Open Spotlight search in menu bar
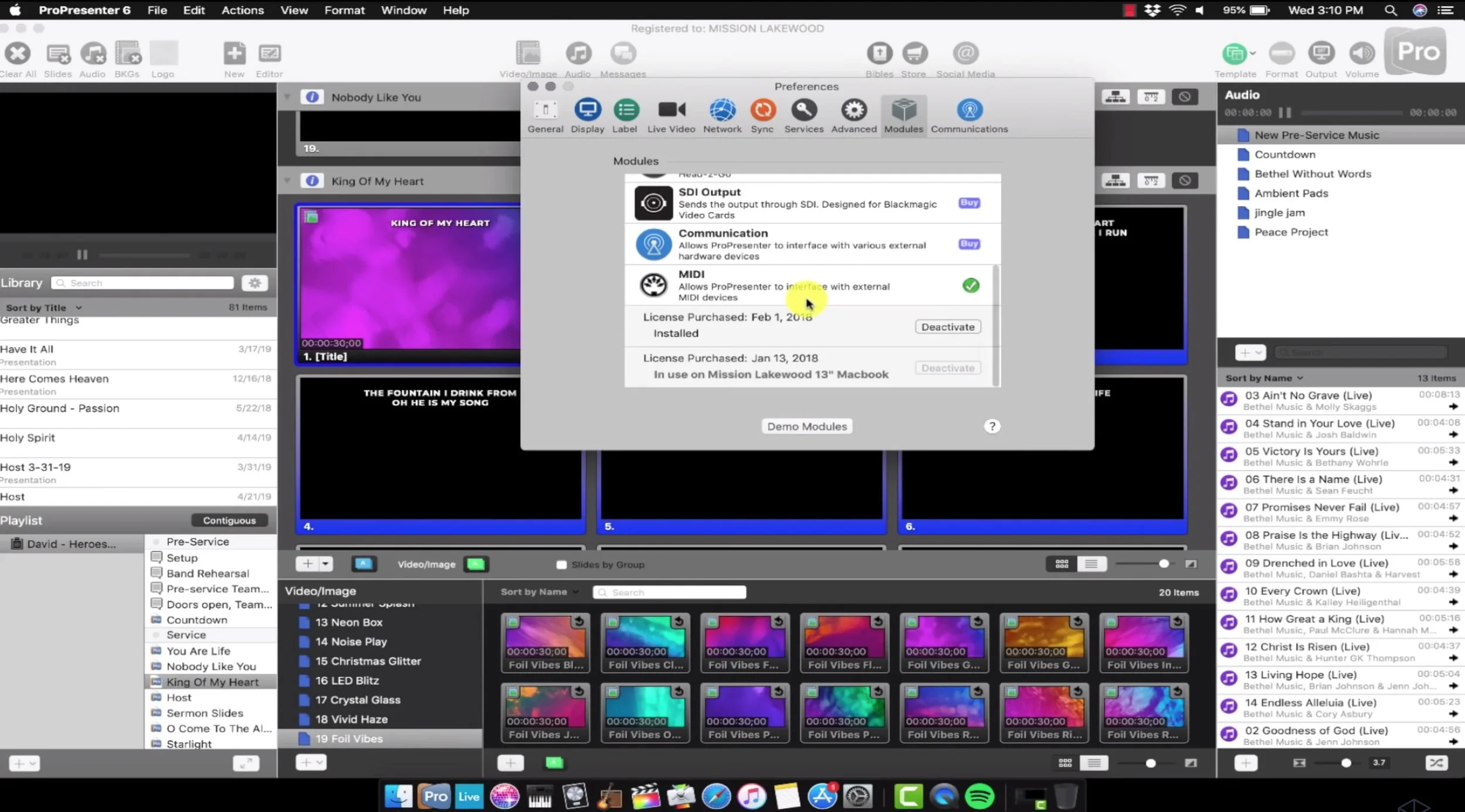 coord(1391,10)
